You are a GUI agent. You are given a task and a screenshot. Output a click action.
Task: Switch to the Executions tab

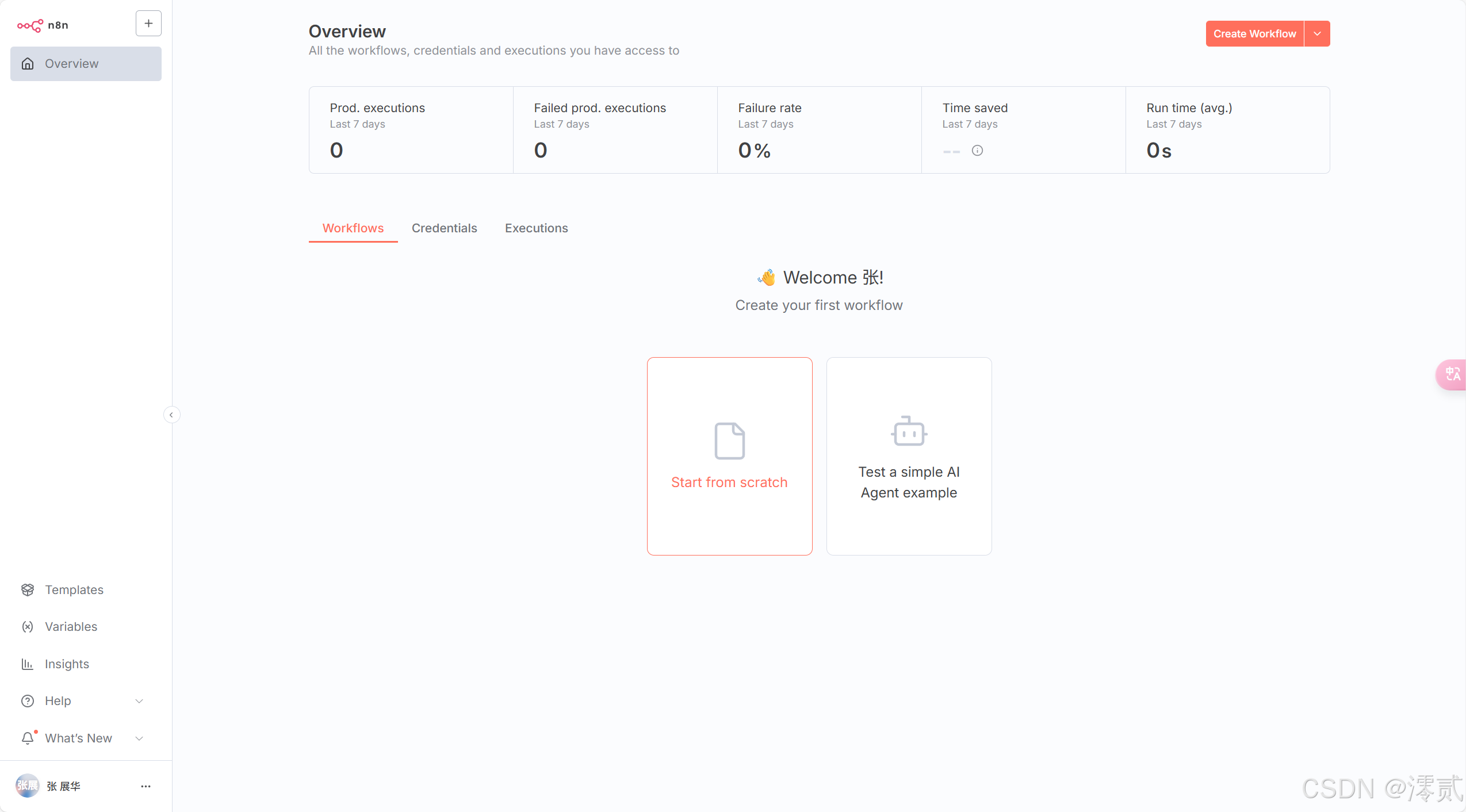coord(536,228)
